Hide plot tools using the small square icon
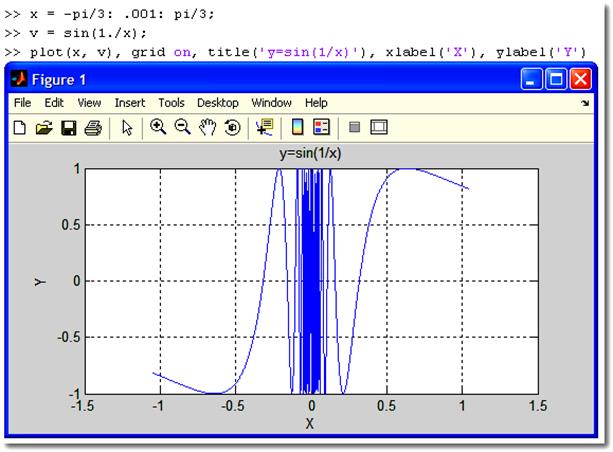The width and height of the screenshot is (613, 452). pyautogui.click(x=354, y=127)
